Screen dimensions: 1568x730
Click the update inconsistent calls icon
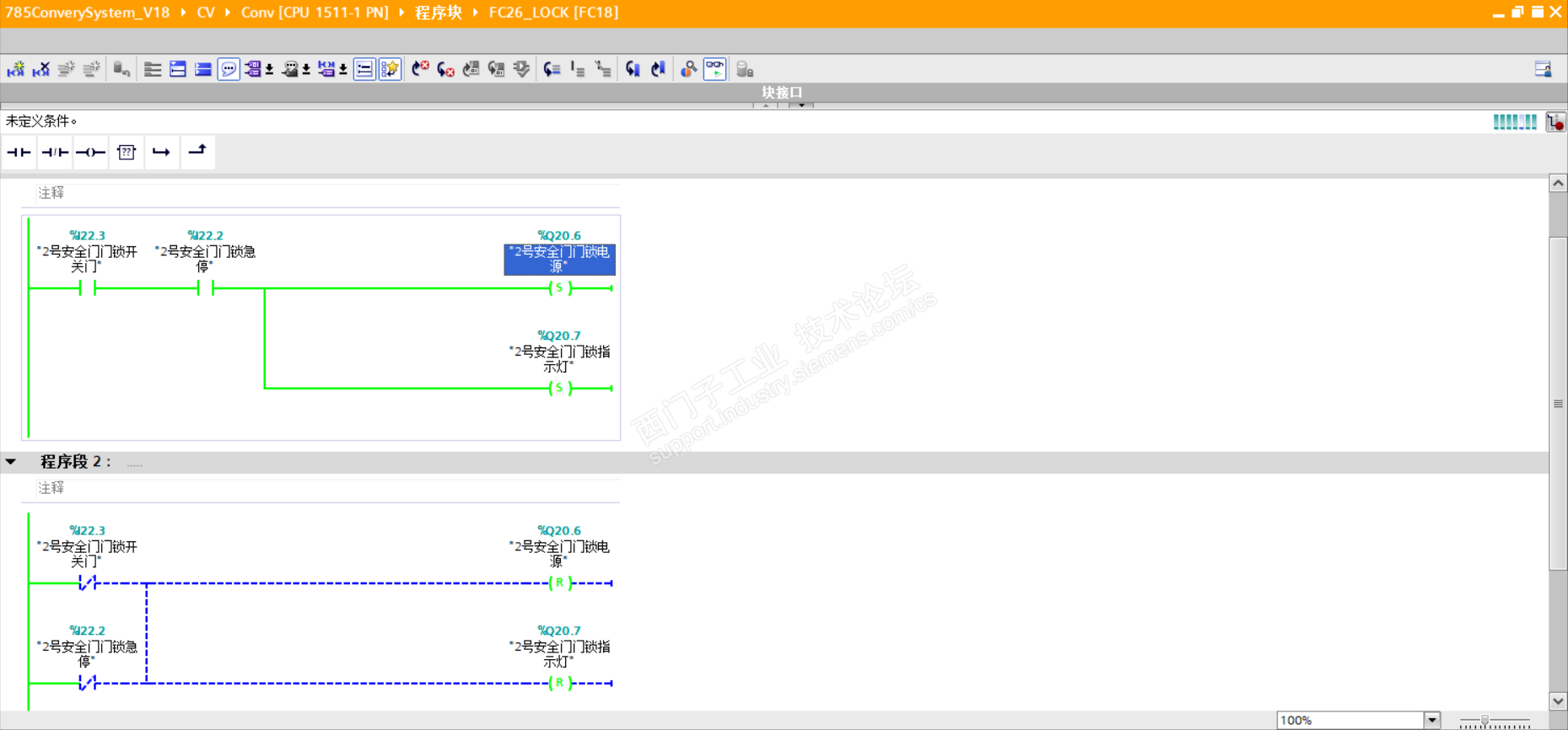(496, 69)
